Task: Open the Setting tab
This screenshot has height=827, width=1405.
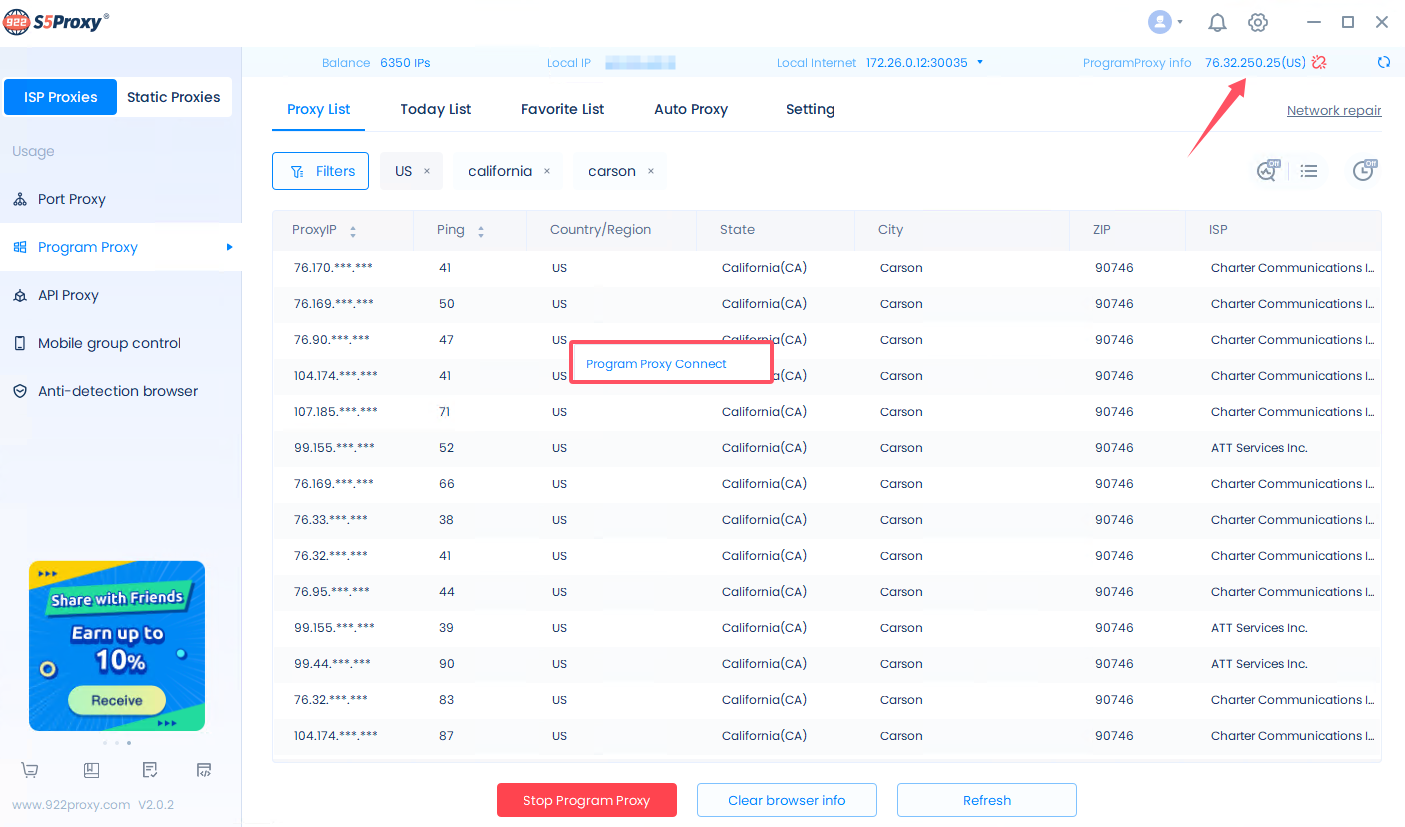Action: coord(810,109)
